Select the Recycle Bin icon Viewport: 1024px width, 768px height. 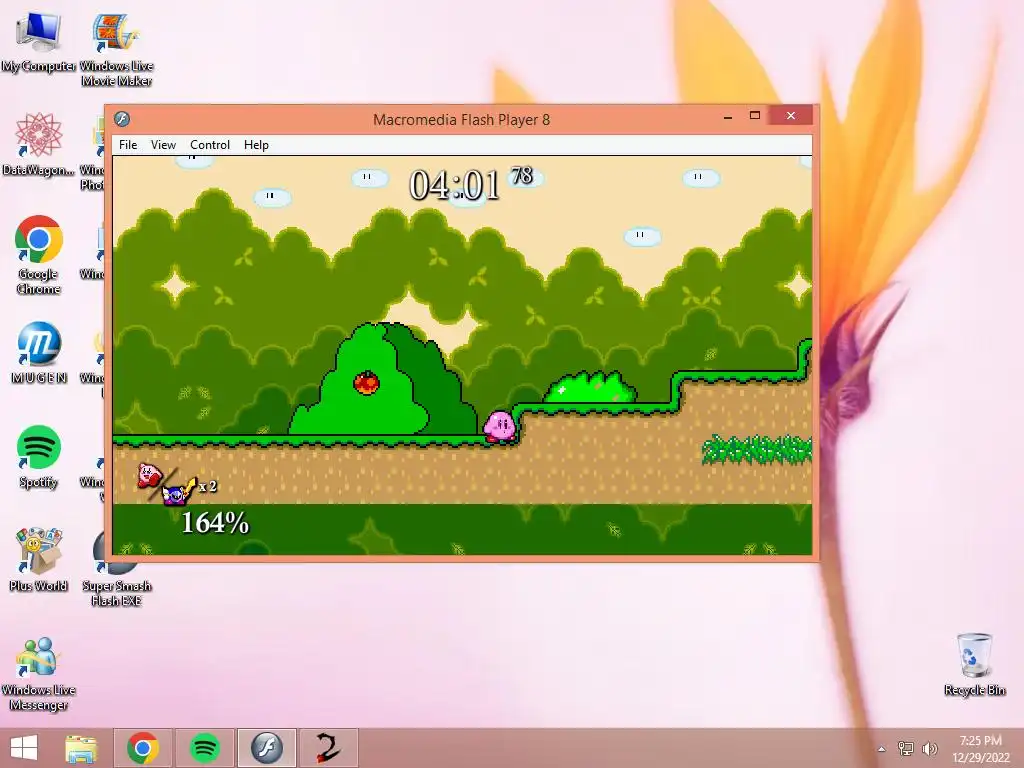point(974,665)
